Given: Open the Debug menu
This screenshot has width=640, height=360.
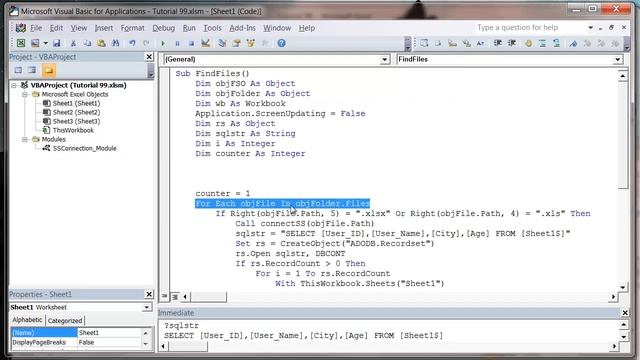Looking at the screenshot, I should click(x=164, y=28).
